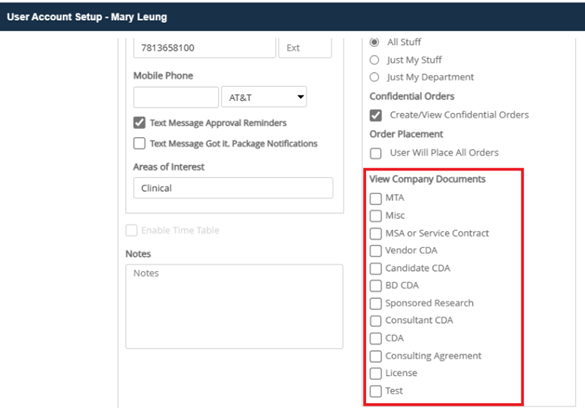Enable Text Message Got It Package Notifications
585x413 pixels.
point(139,143)
